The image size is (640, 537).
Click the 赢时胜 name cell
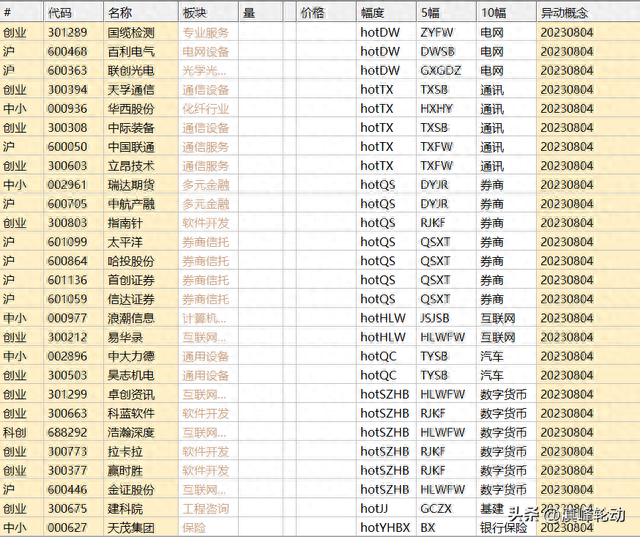click(x=125, y=470)
